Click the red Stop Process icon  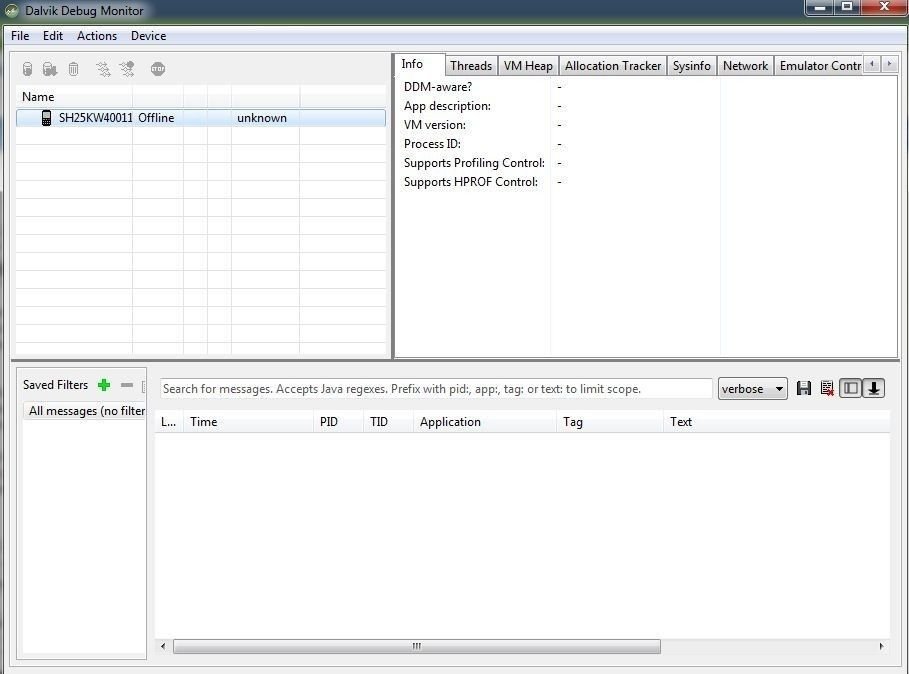pyautogui.click(x=158, y=69)
